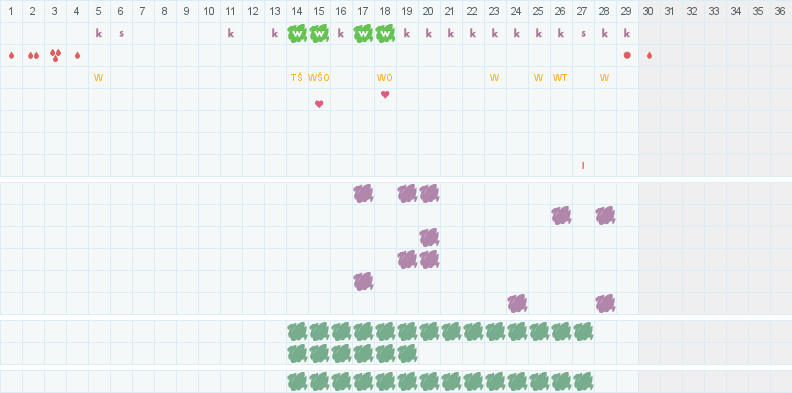Select the pink heart on day 18
Image resolution: width=792 pixels, height=393 pixels.
(385, 94)
